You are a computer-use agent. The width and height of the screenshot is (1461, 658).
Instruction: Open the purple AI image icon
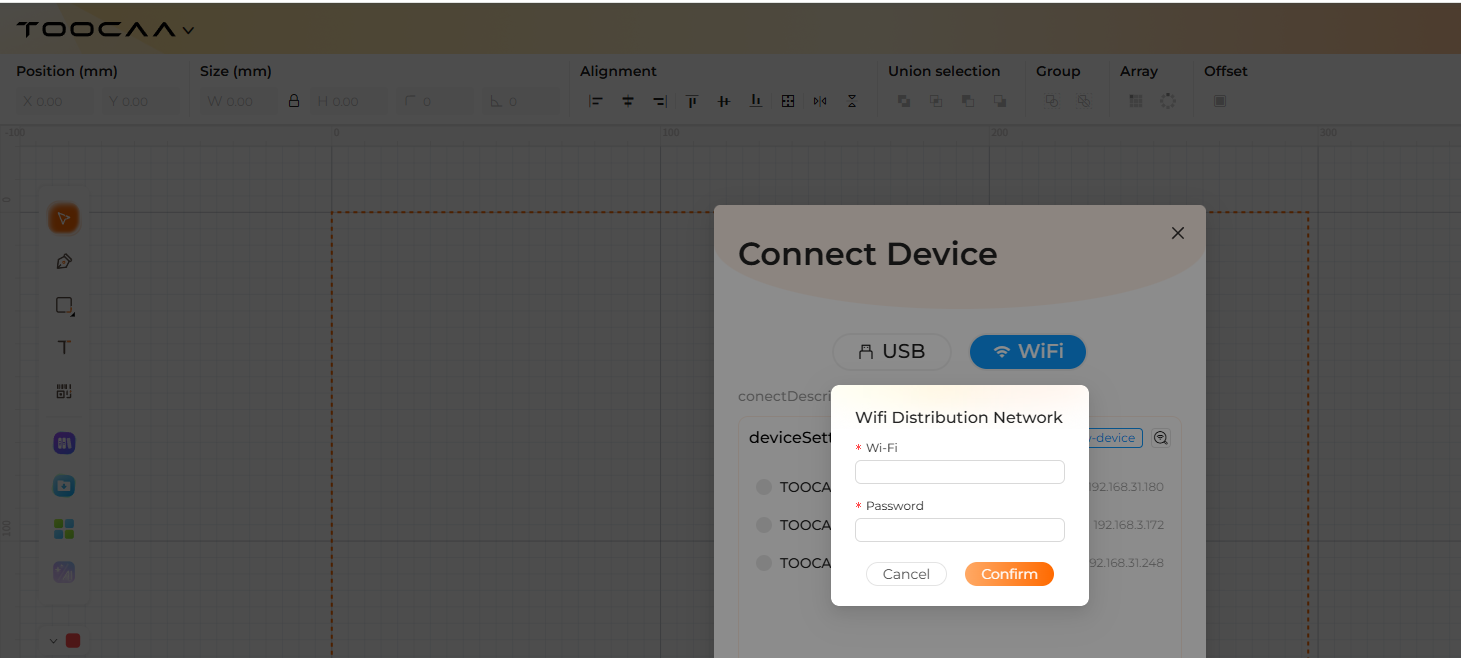[x=64, y=572]
